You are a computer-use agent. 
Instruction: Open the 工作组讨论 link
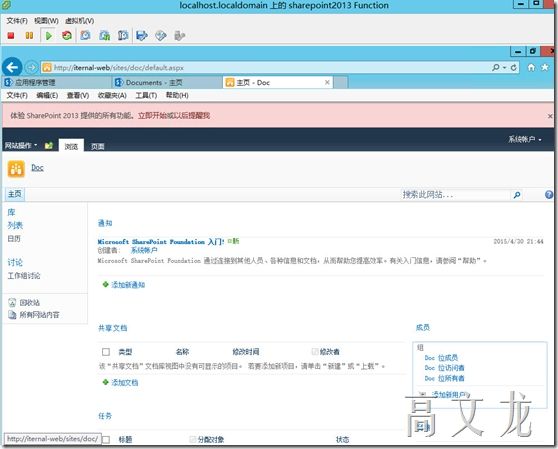(x=24, y=276)
